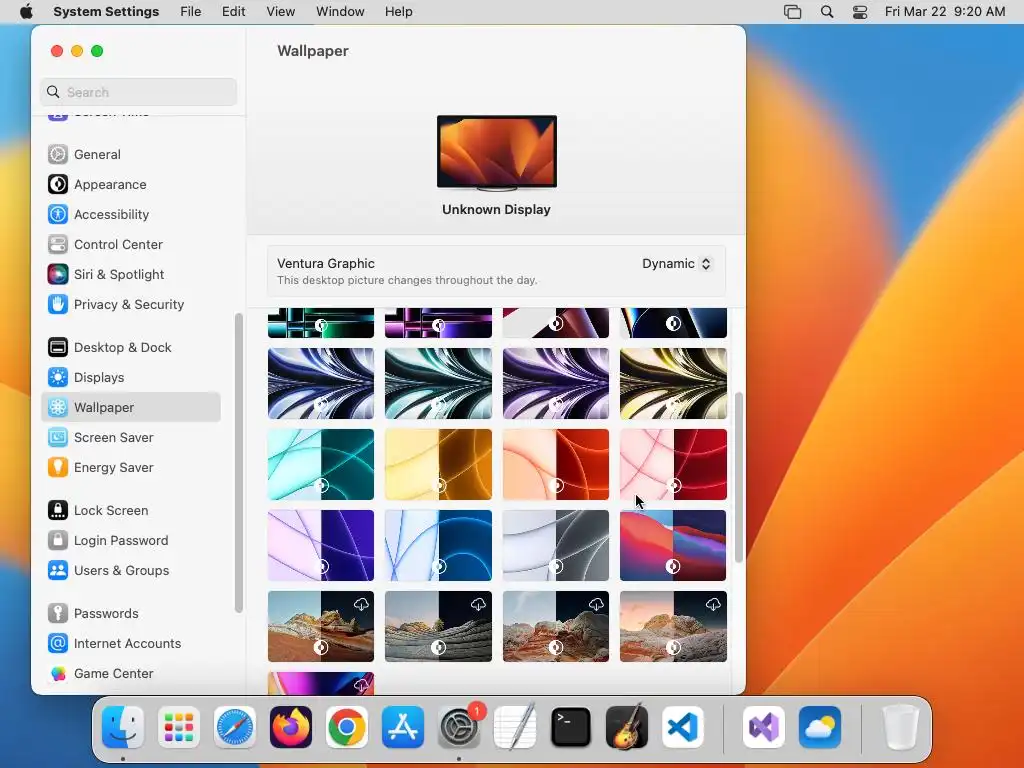Open Control Center in menu bar
Image resolution: width=1024 pixels, height=768 pixels.
[860, 12]
